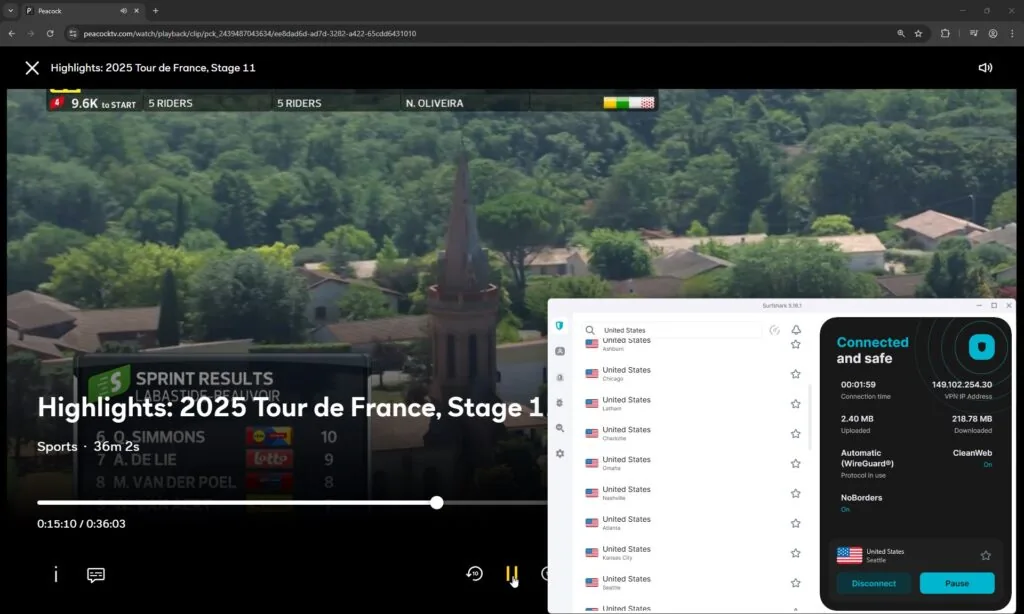Viewport: 1024px width, 614px height.
Task: Favorite the United States Chicago server
Action: tap(795, 374)
